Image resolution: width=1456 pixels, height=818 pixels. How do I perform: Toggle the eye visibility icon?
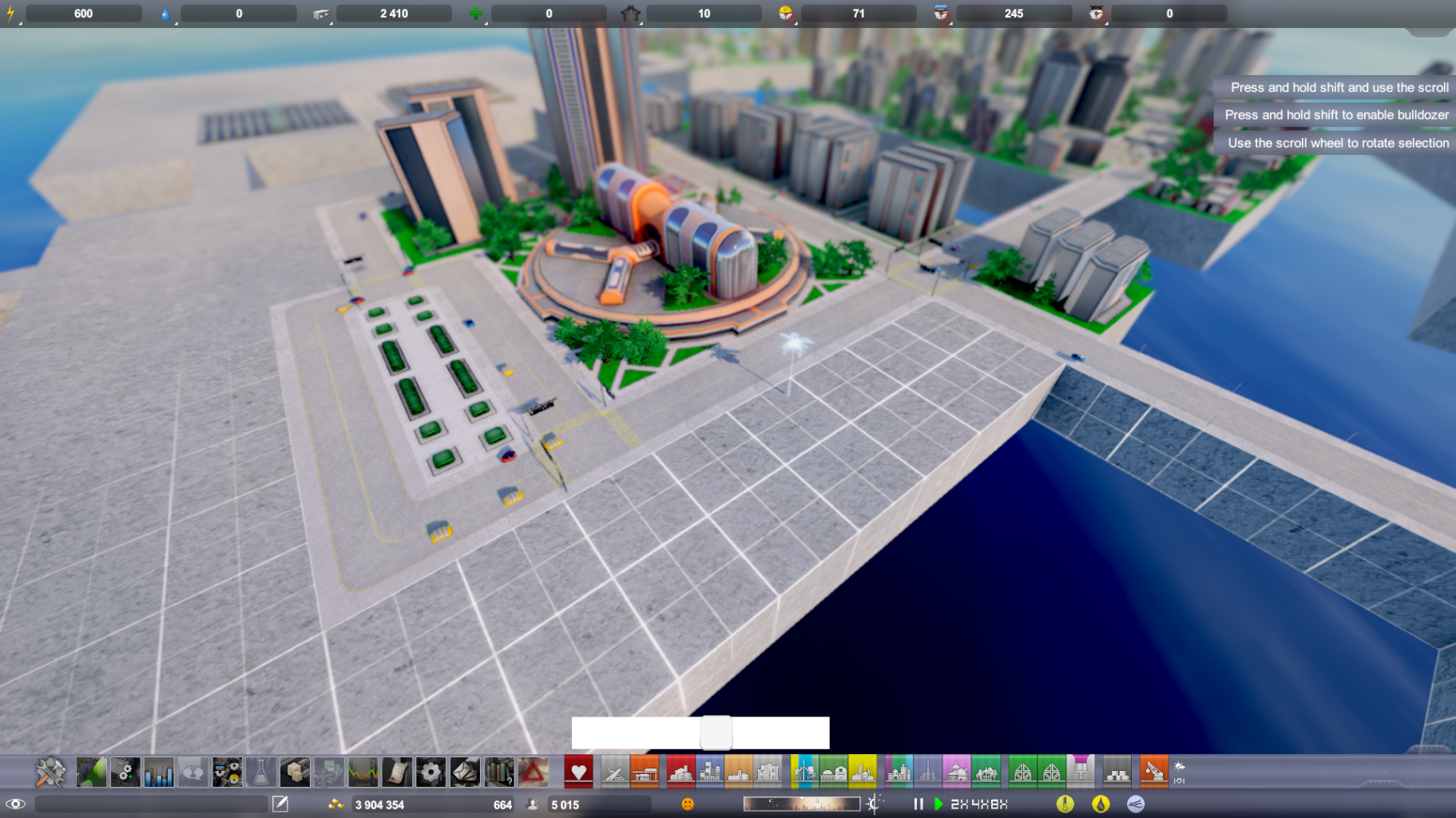(x=15, y=804)
